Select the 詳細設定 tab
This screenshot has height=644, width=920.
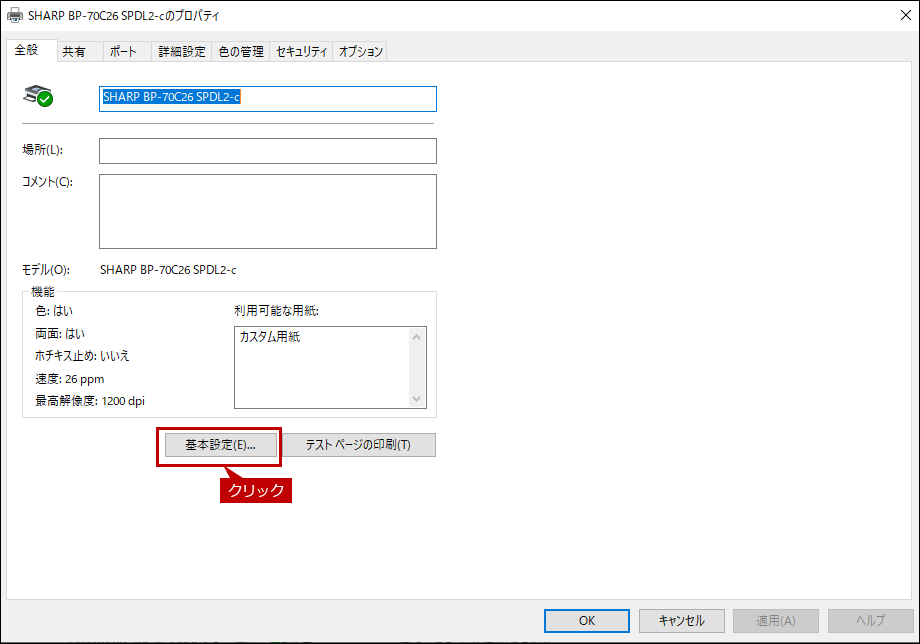coord(181,52)
